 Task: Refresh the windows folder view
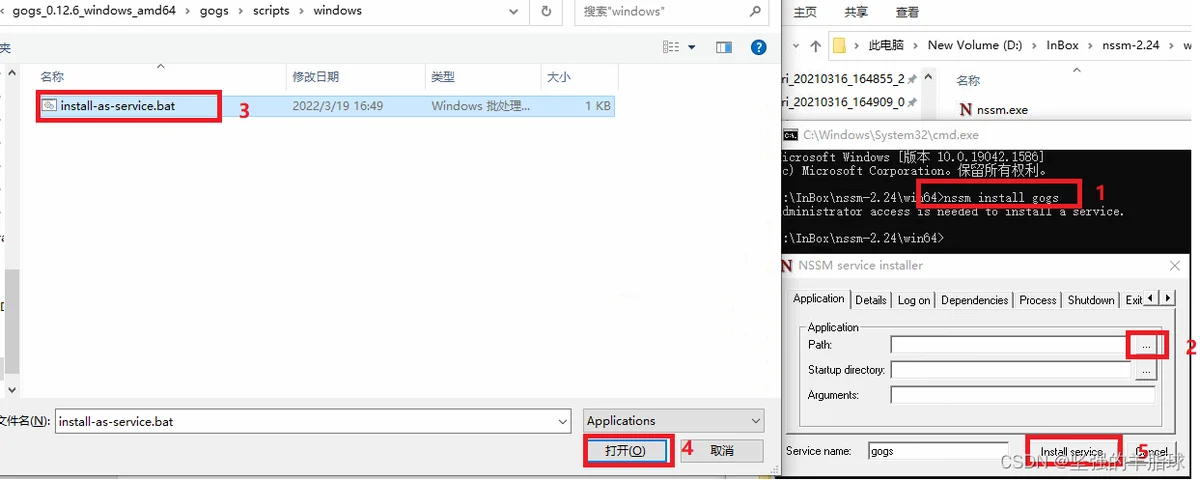click(x=546, y=11)
